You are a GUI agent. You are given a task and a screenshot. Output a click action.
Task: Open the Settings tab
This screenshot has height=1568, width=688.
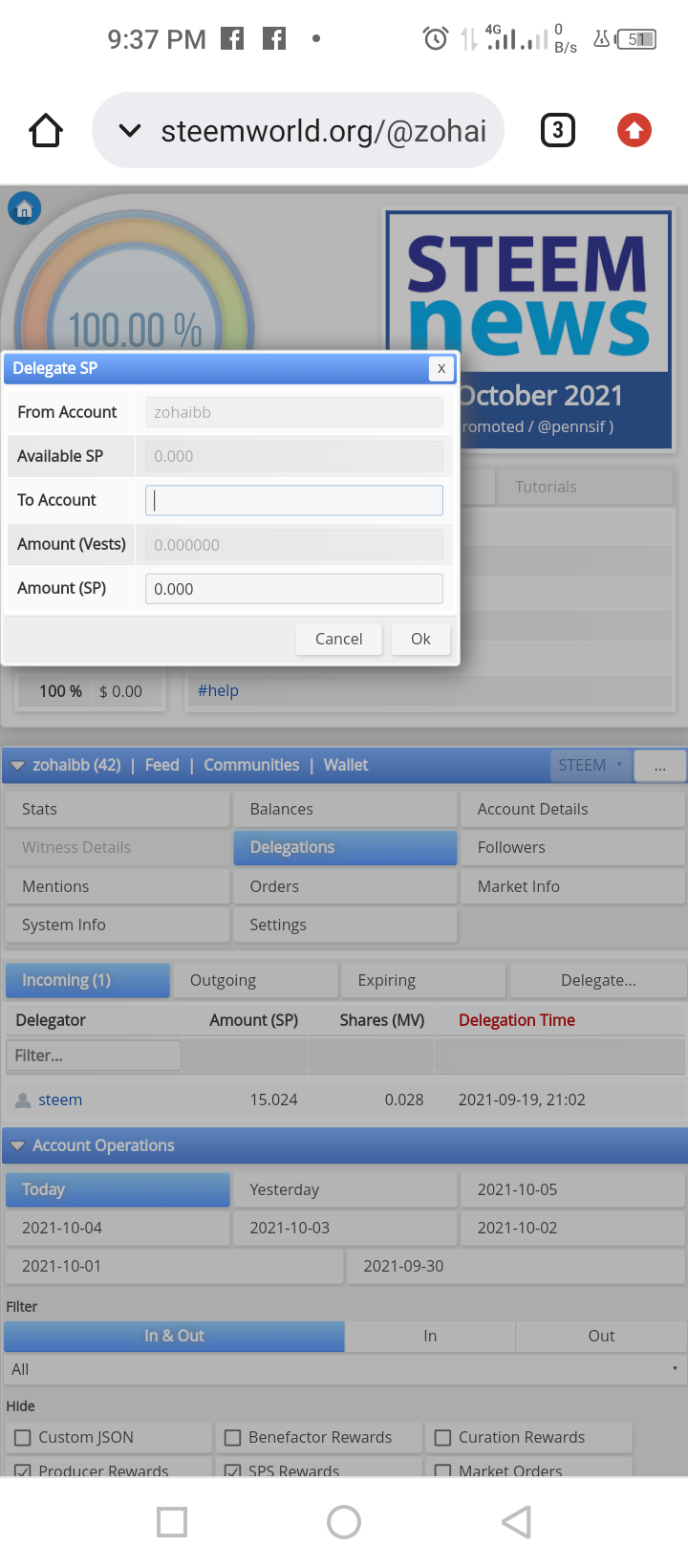coord(345,926)
